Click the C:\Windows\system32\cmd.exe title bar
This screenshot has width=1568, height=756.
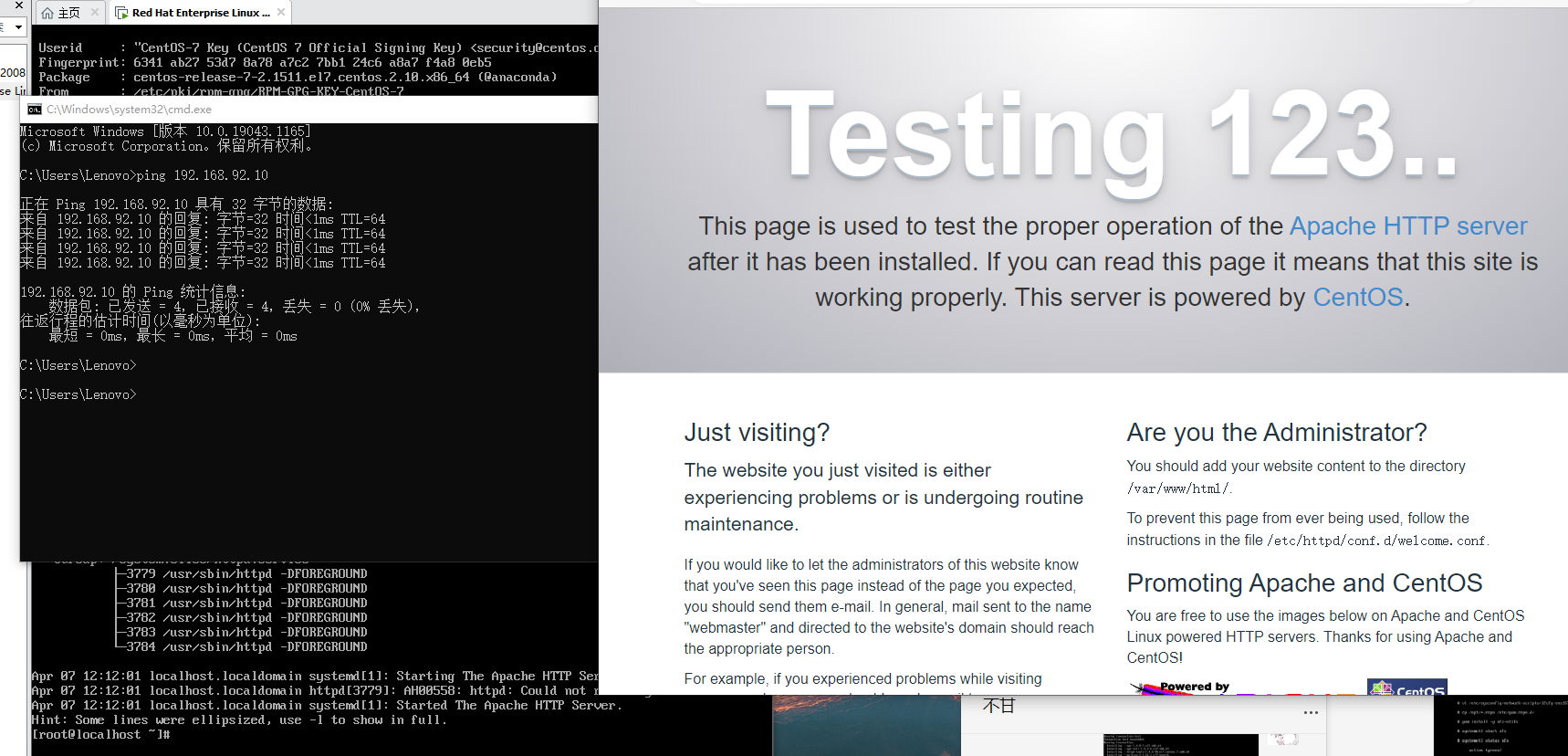tap(308, 110)
